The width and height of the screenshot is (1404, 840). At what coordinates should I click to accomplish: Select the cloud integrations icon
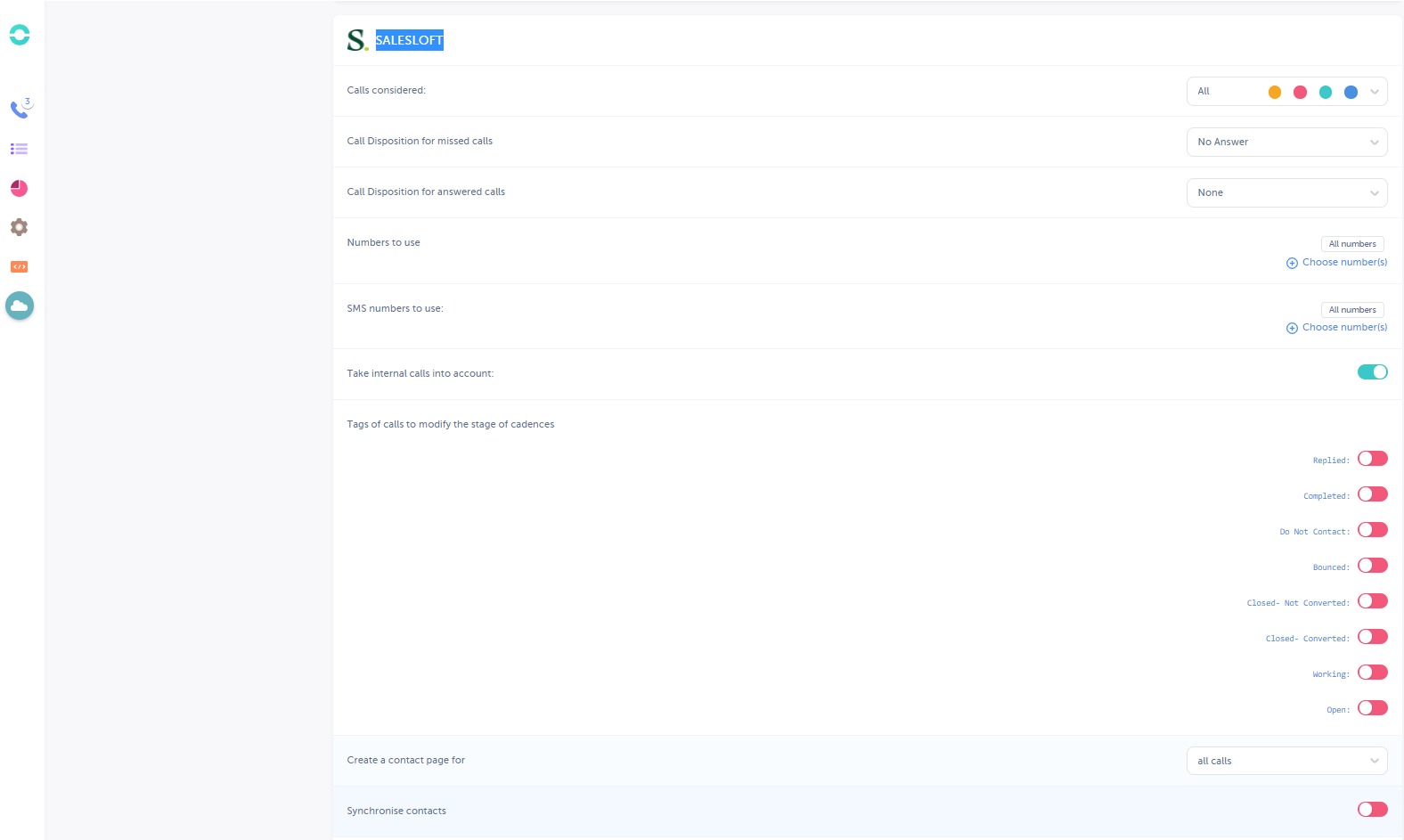[19, 306]
